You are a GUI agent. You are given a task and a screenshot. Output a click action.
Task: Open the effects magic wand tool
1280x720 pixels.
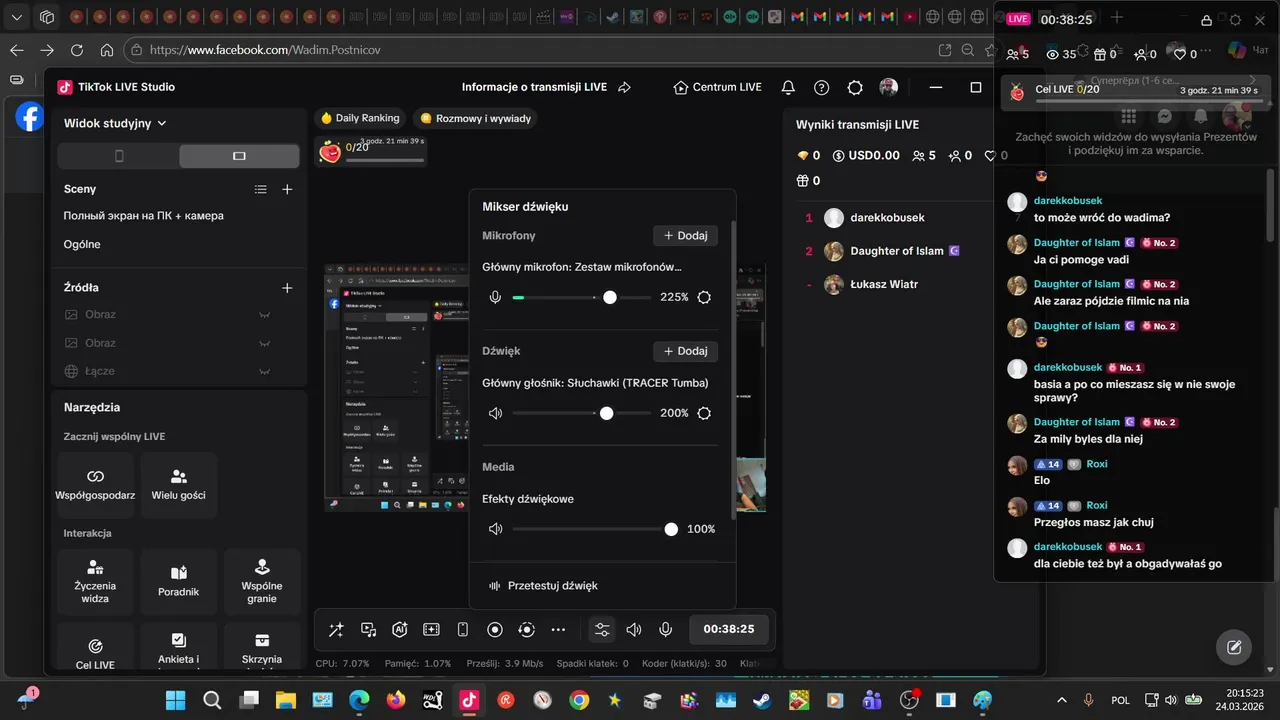pyautogui.click(x=336, y=630)
